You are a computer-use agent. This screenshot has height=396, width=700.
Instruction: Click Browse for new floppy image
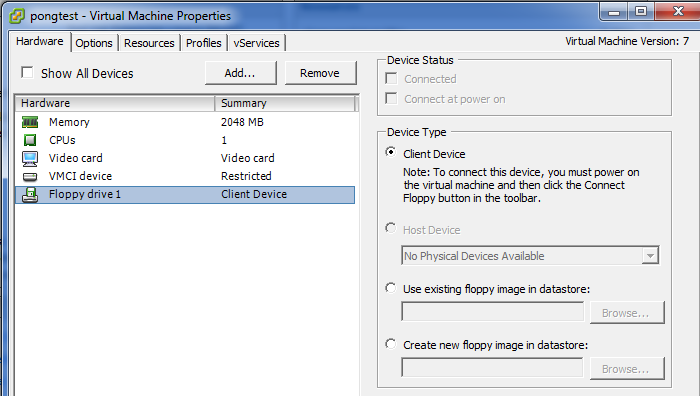point(627,369)
